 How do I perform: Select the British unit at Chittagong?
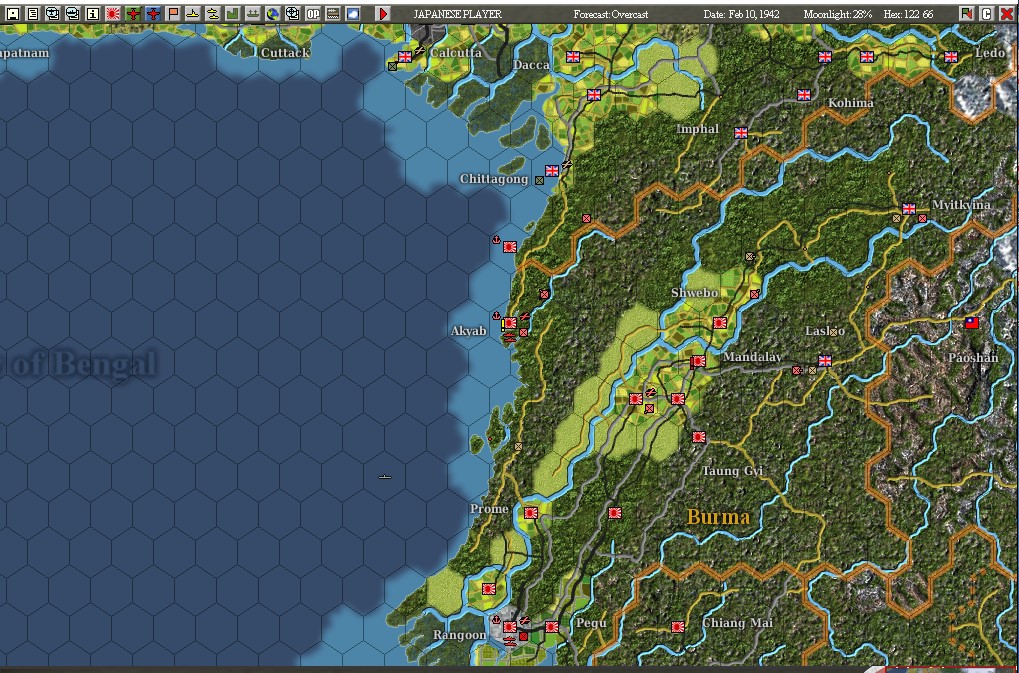coord(552,171)
